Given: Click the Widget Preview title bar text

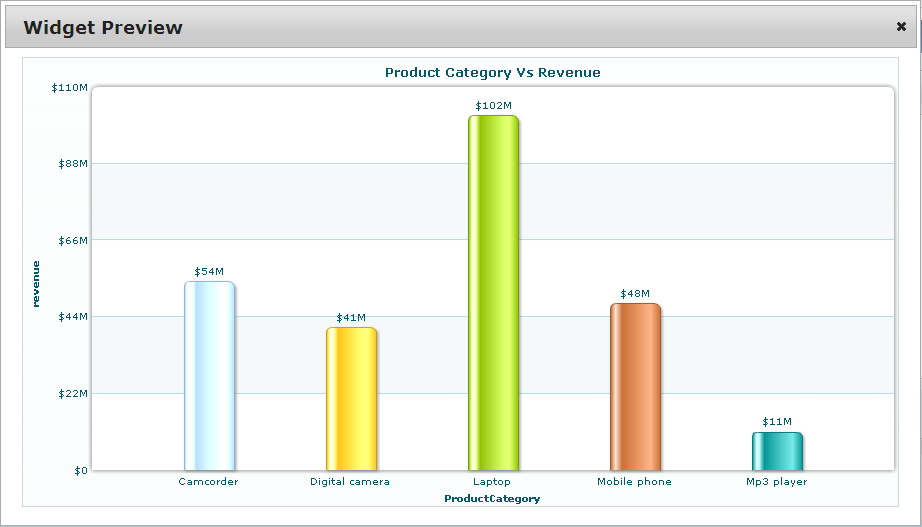Looking at the screenshot, I should tap(103, 28).
